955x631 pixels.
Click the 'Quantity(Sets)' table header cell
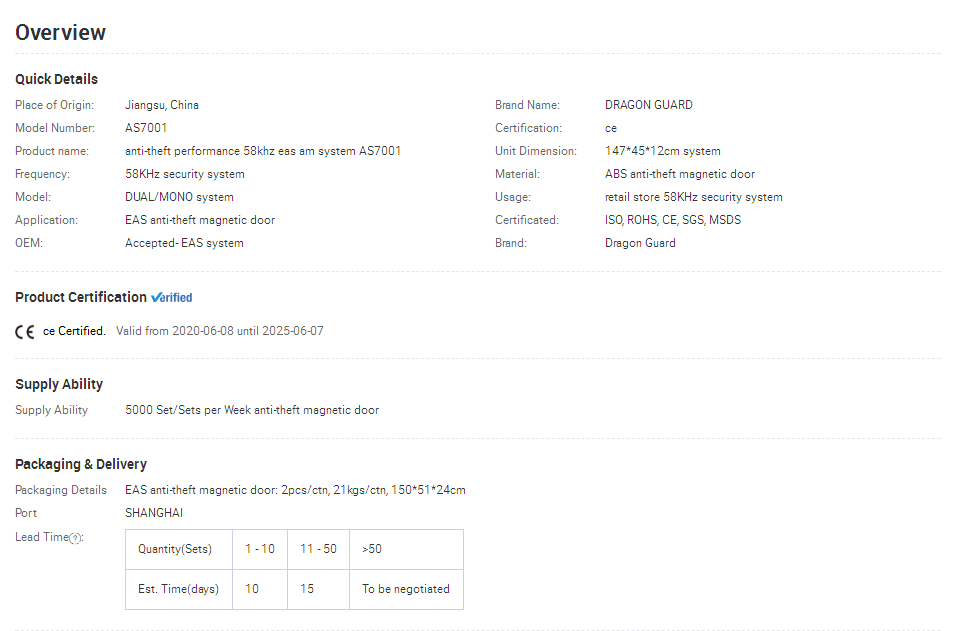coord(179,549)
